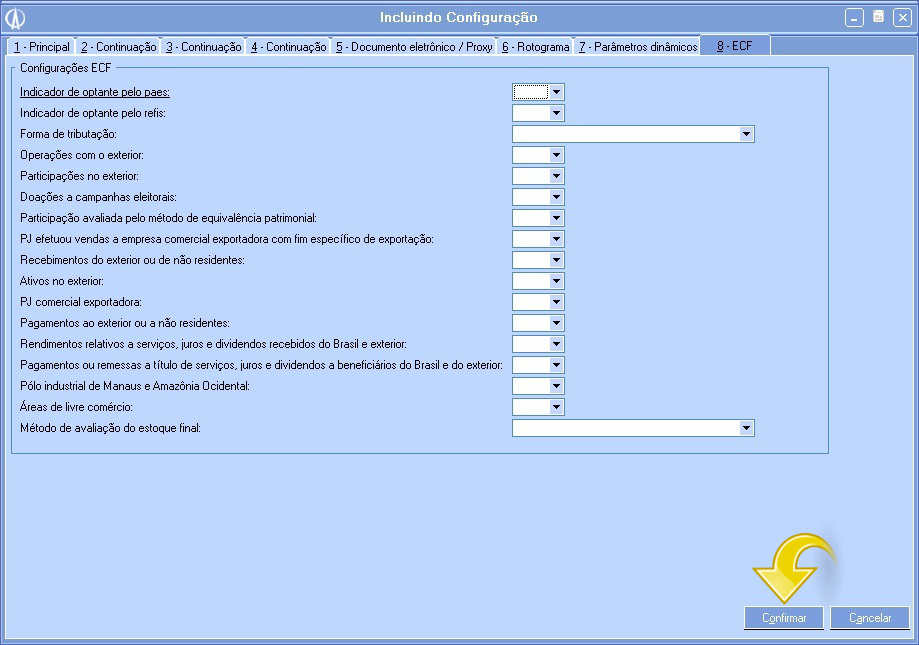Open 'Pagamentos ao exterior ou a não residentes' dropdown

pyautogui.click(x=556, y=323)
